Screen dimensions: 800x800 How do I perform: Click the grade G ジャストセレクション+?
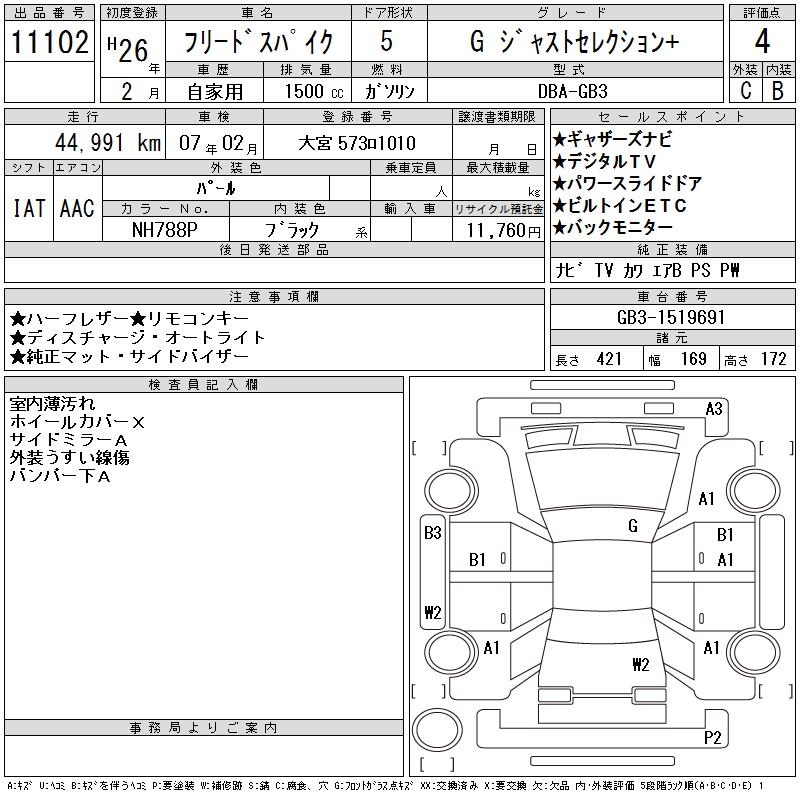point(574,41)
